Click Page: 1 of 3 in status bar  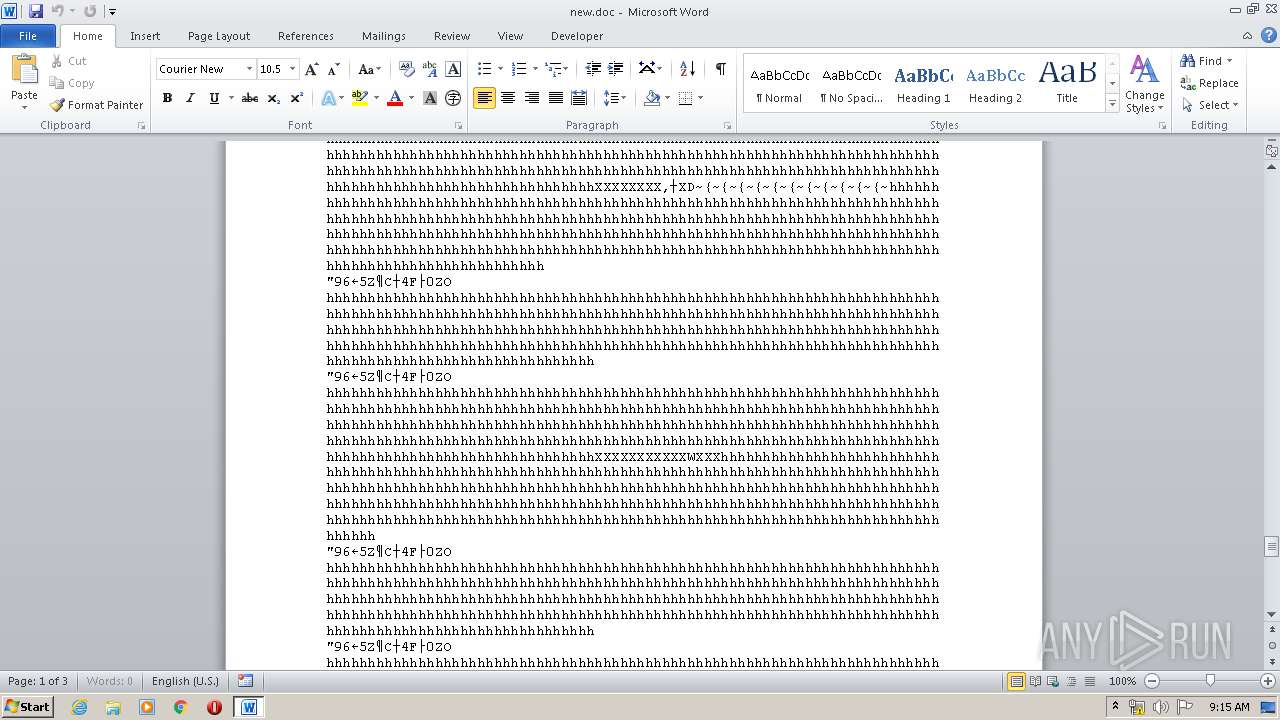(x=38, y=681)
